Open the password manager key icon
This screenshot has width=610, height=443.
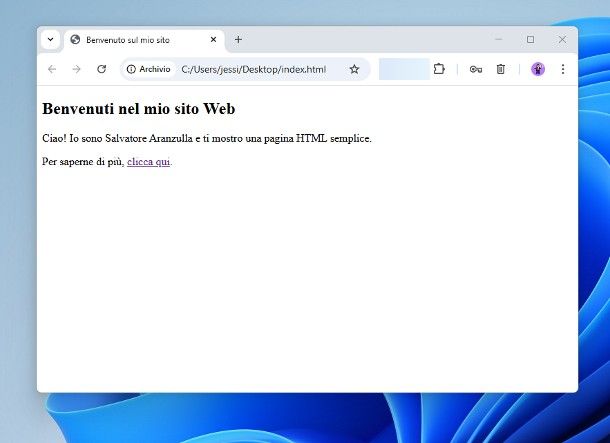coord(476,69)
